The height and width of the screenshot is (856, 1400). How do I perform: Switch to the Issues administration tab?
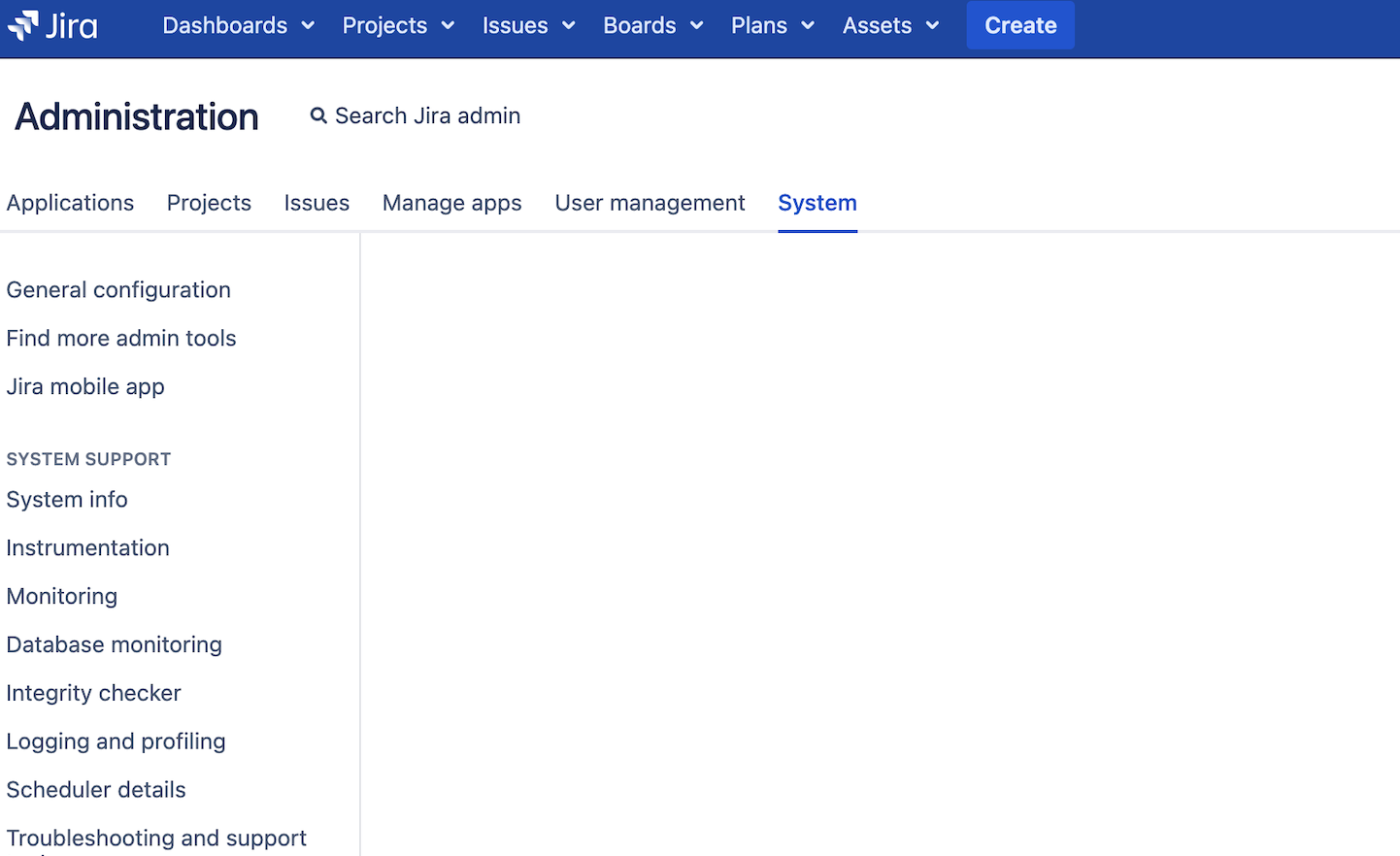pyautogui.click(x=317, y=203)
